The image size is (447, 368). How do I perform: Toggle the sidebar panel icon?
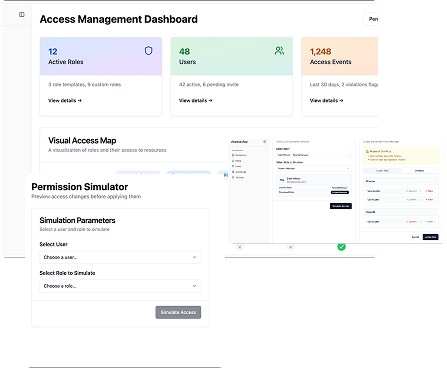coord(22,14)
